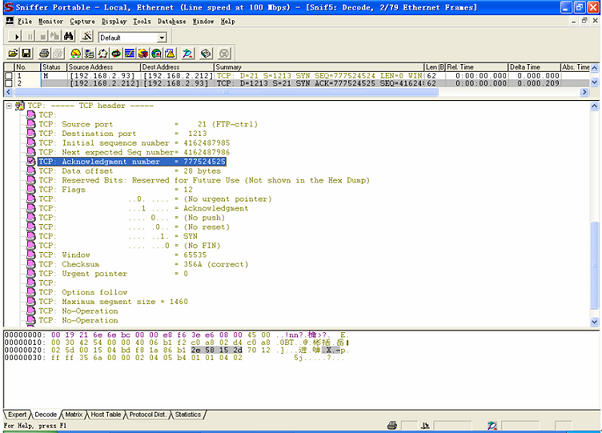Open the Default filter dropdown
This screenshot has height=433, width=602.
point(162,37)
